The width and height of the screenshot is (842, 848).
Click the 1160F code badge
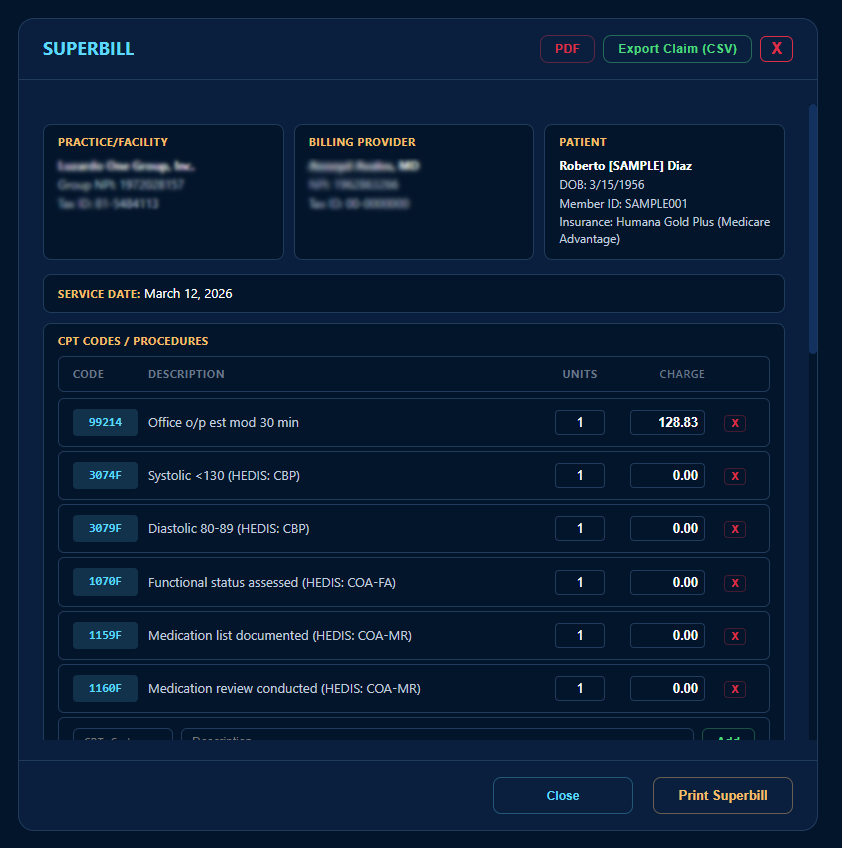[x=104, y=688]
